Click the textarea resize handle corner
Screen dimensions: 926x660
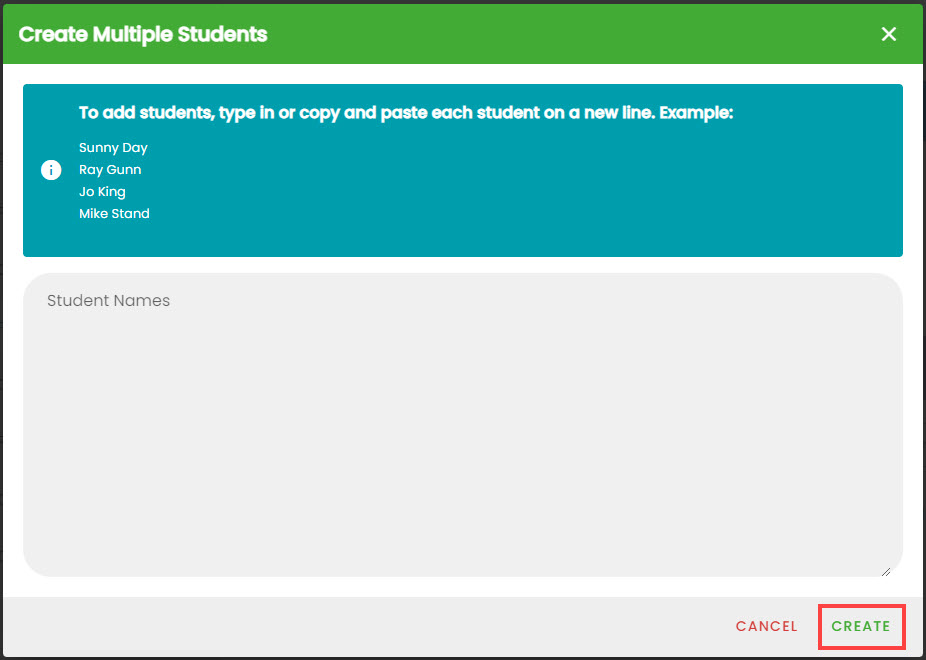(x=886, y=571)
